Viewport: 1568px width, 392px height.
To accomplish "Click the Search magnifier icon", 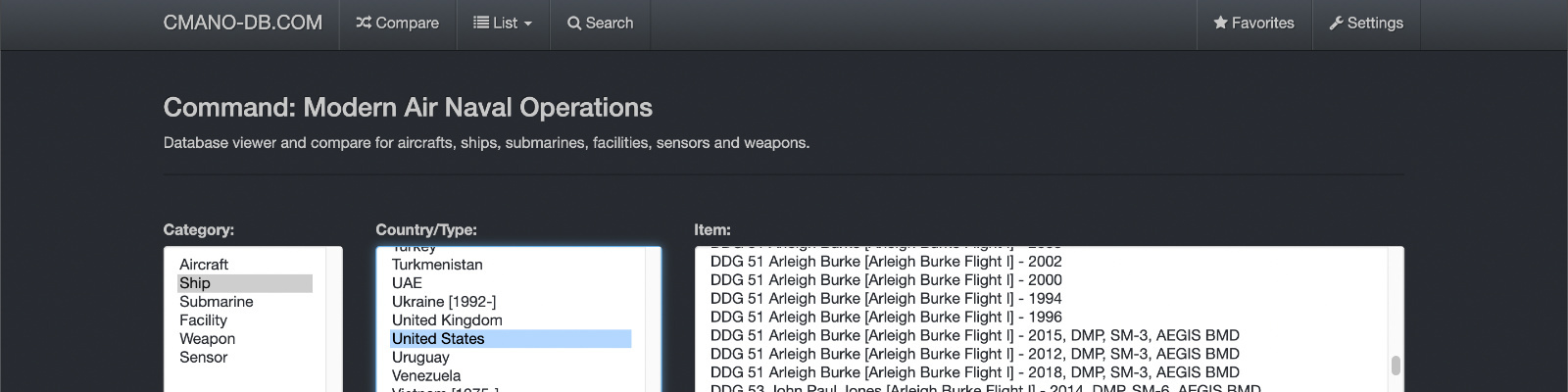I will pos(574,23).
